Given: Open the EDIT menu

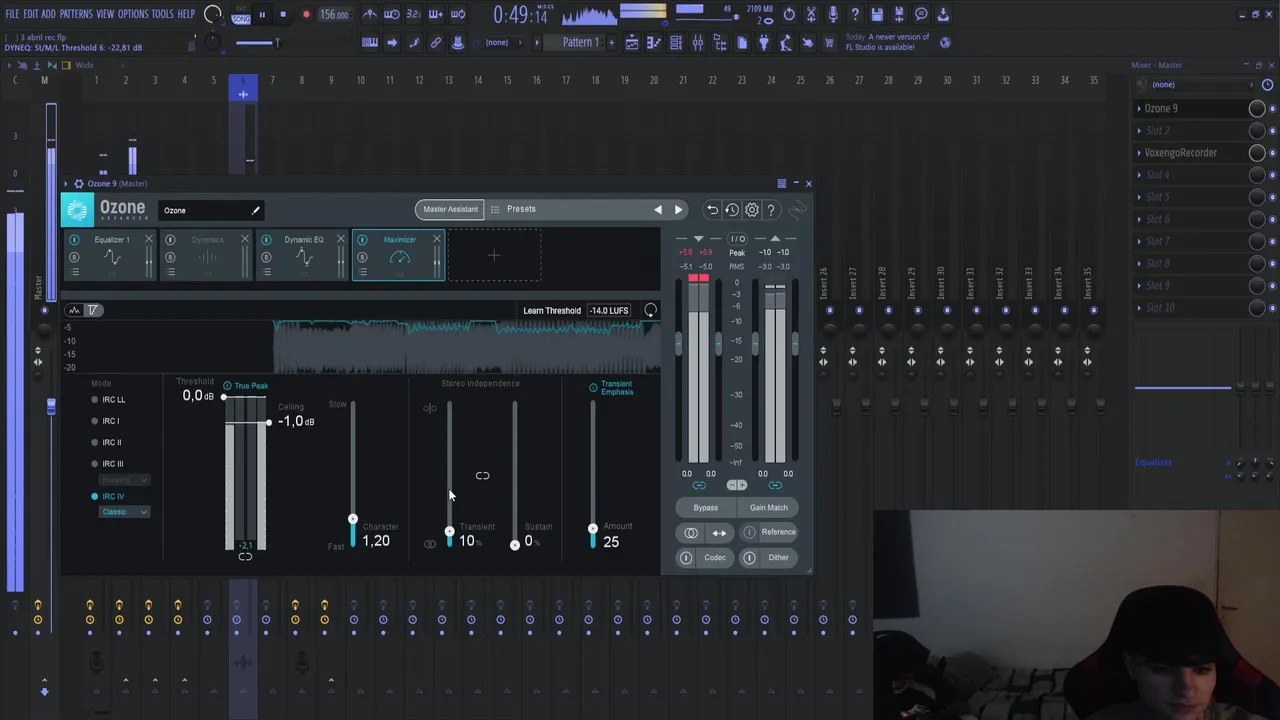Looking at the screenshot, I should tap(30, 14).
